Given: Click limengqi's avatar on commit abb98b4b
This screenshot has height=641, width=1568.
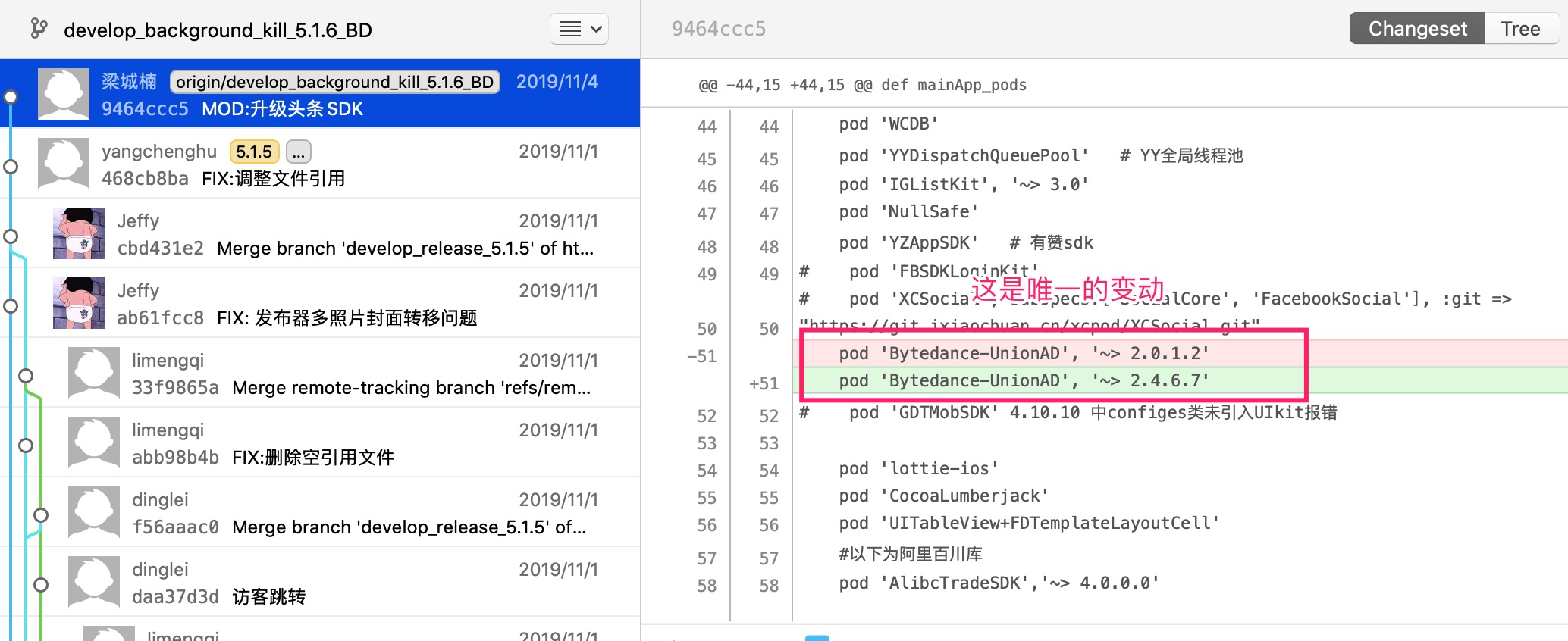Looking at the screenshot, I should point(94,442).
